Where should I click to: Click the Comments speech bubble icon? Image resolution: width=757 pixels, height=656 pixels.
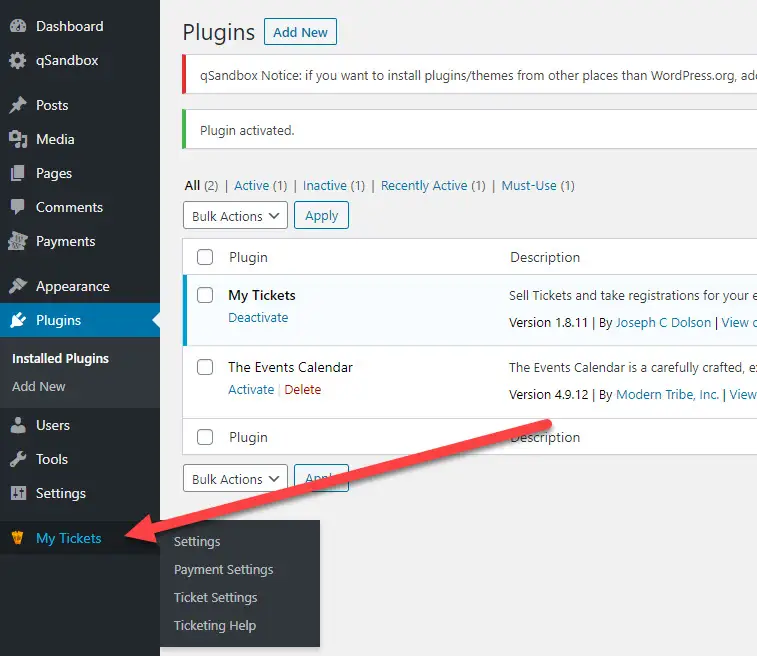[18, 207]
